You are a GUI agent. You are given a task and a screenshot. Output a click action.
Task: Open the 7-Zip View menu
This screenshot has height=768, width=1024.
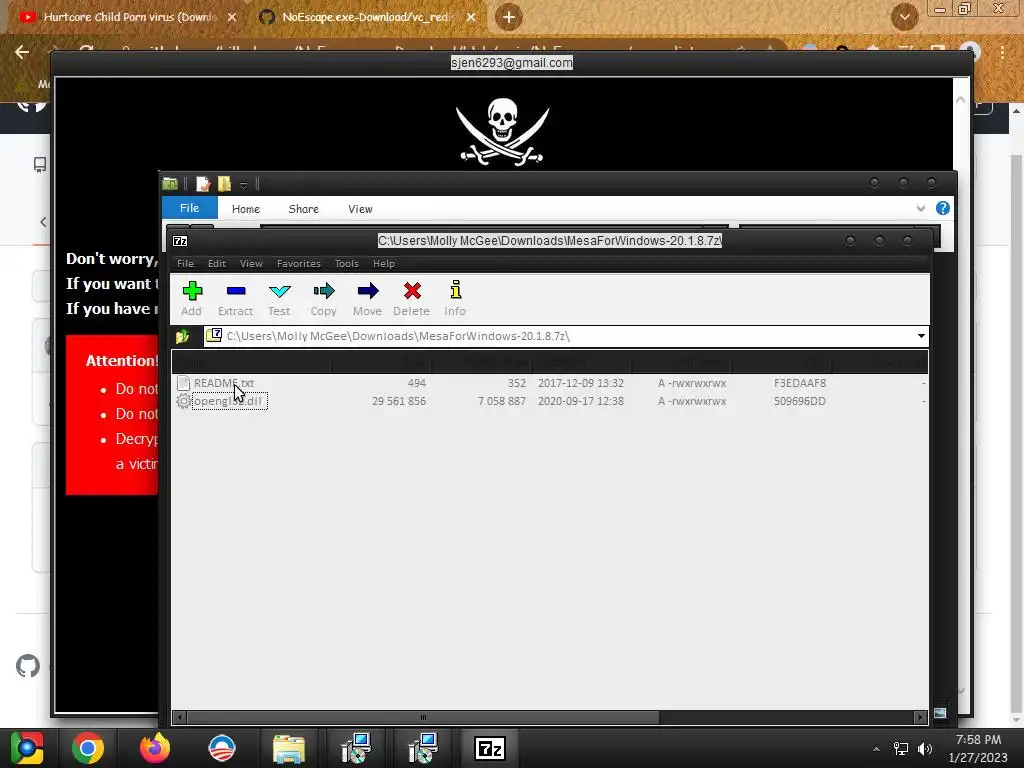[x=251, y=264]
